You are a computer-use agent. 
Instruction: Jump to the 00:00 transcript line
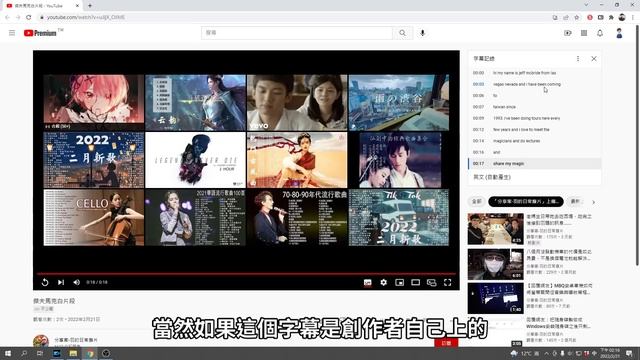point(534,73)
